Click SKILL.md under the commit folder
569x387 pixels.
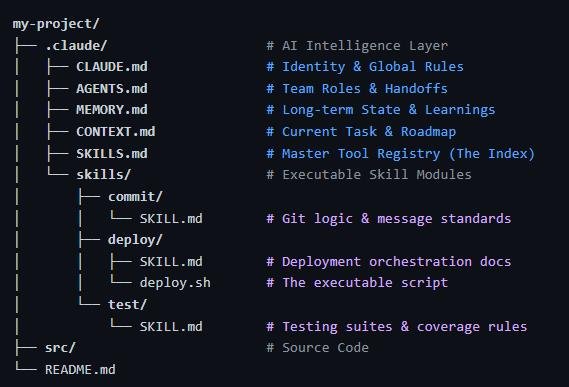click(171, 219)
